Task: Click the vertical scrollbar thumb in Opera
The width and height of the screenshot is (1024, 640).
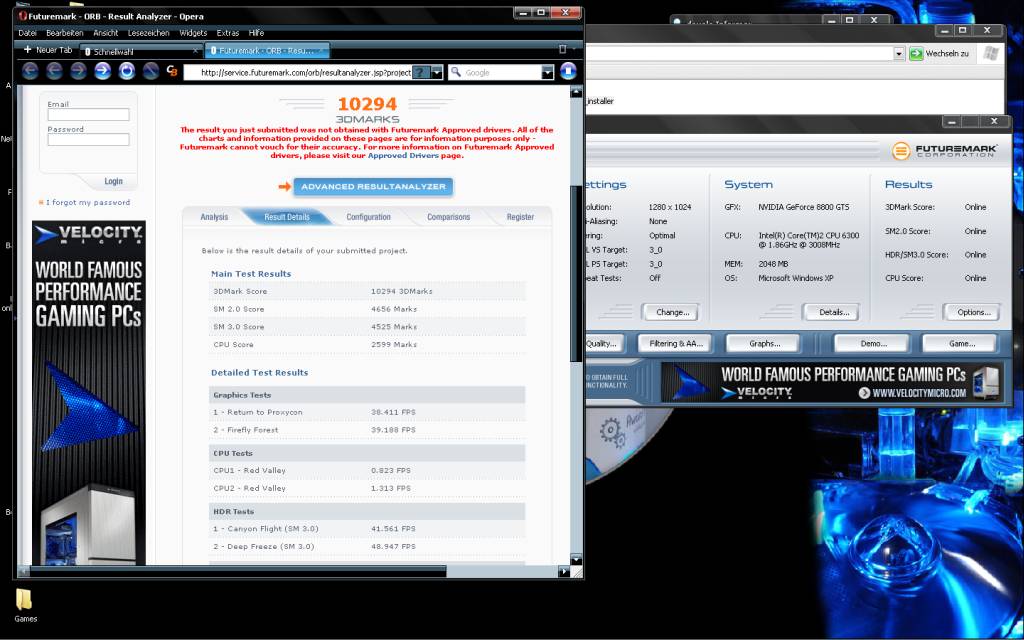Action: (x=576, y=274)
